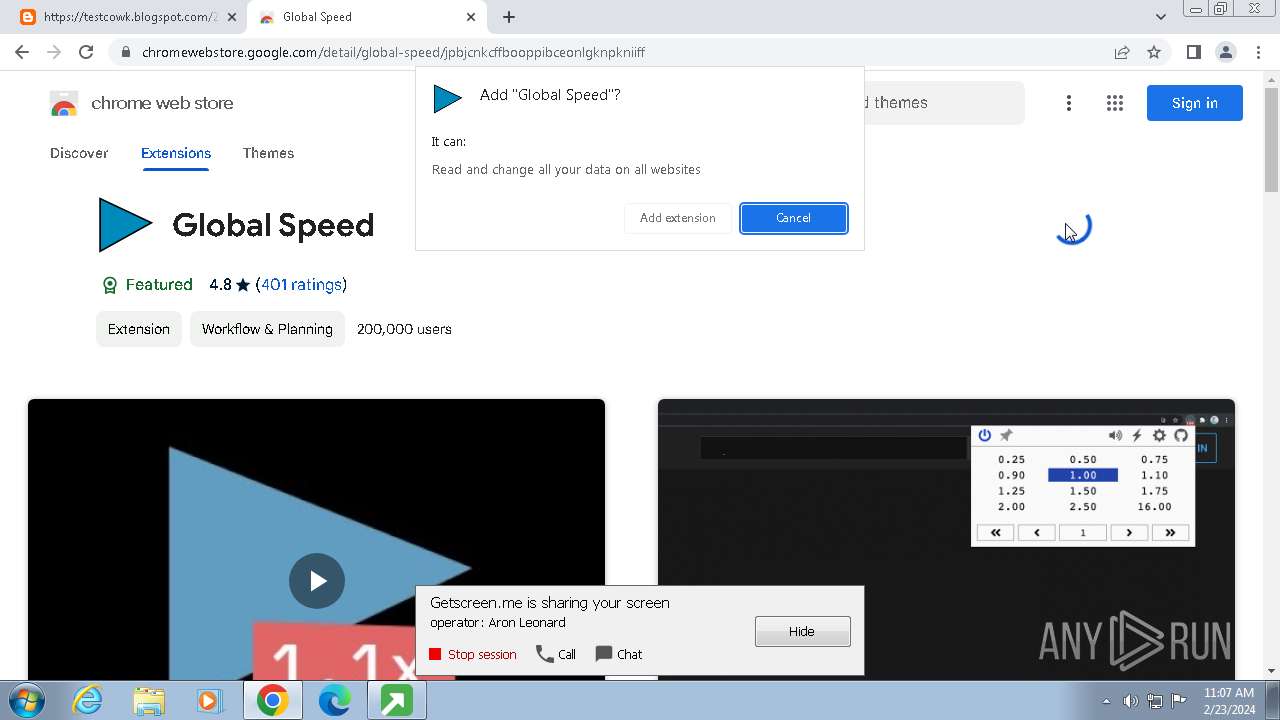
Task: Open Microsoft Edge from taskbar
Action: [334, 701]
